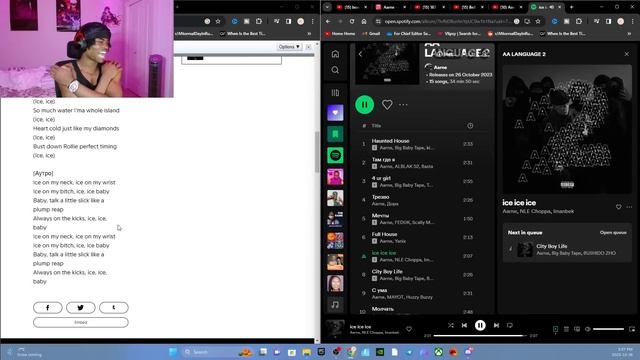Image resolution: width=640 pixels, height=360 pixels.
Task: Skip to next track
Action: [496, 325]
